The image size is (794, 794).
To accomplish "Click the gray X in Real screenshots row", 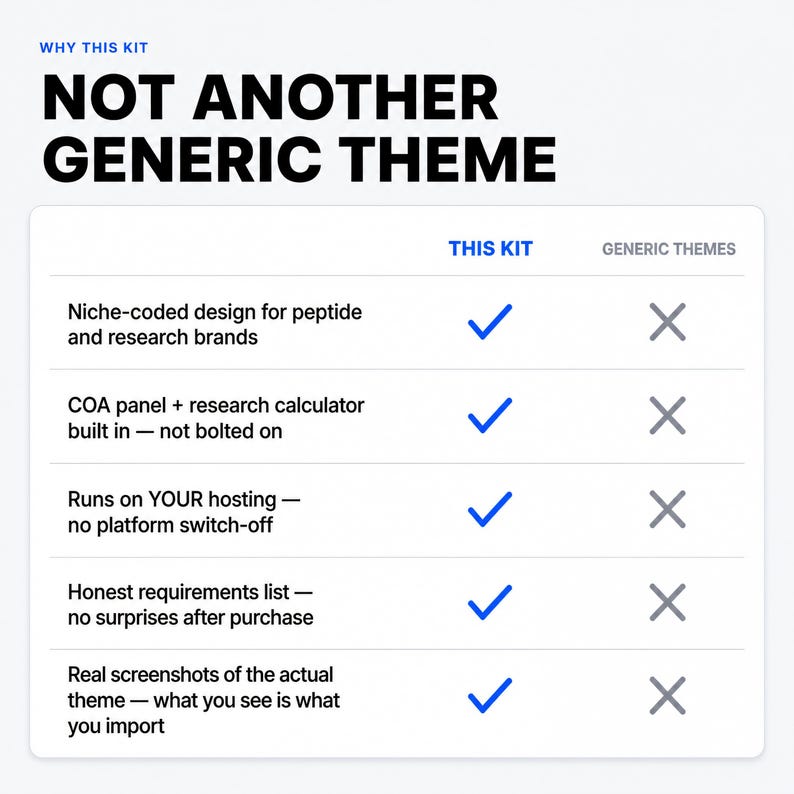I will click(667, 695).
